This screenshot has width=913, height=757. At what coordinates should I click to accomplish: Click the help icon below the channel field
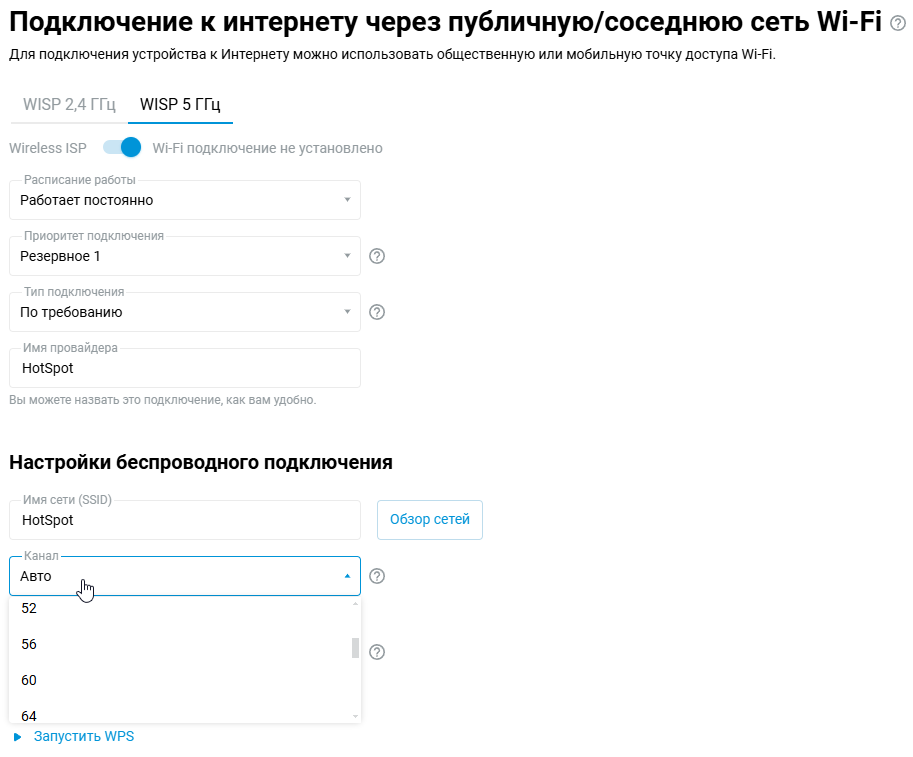pos(377,652)
